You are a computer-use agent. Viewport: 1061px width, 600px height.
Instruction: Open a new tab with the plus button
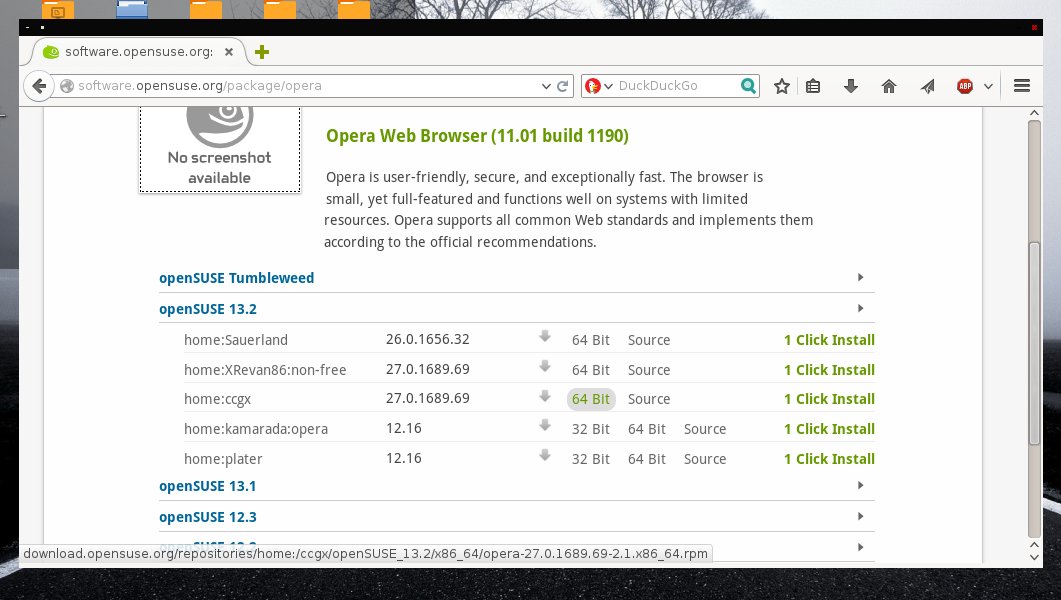pos(262,52)
